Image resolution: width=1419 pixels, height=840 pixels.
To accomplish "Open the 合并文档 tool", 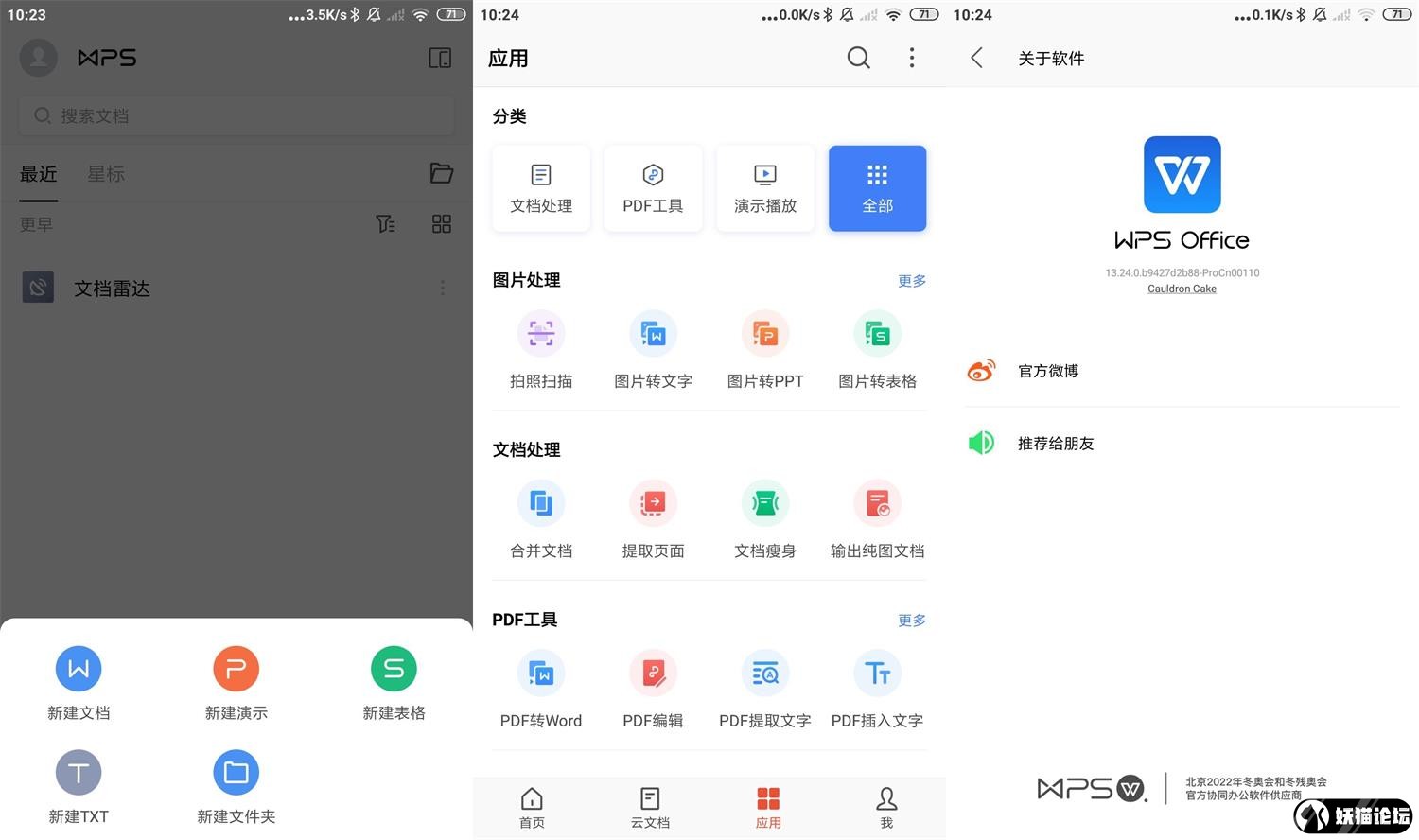I will point(541,519).
